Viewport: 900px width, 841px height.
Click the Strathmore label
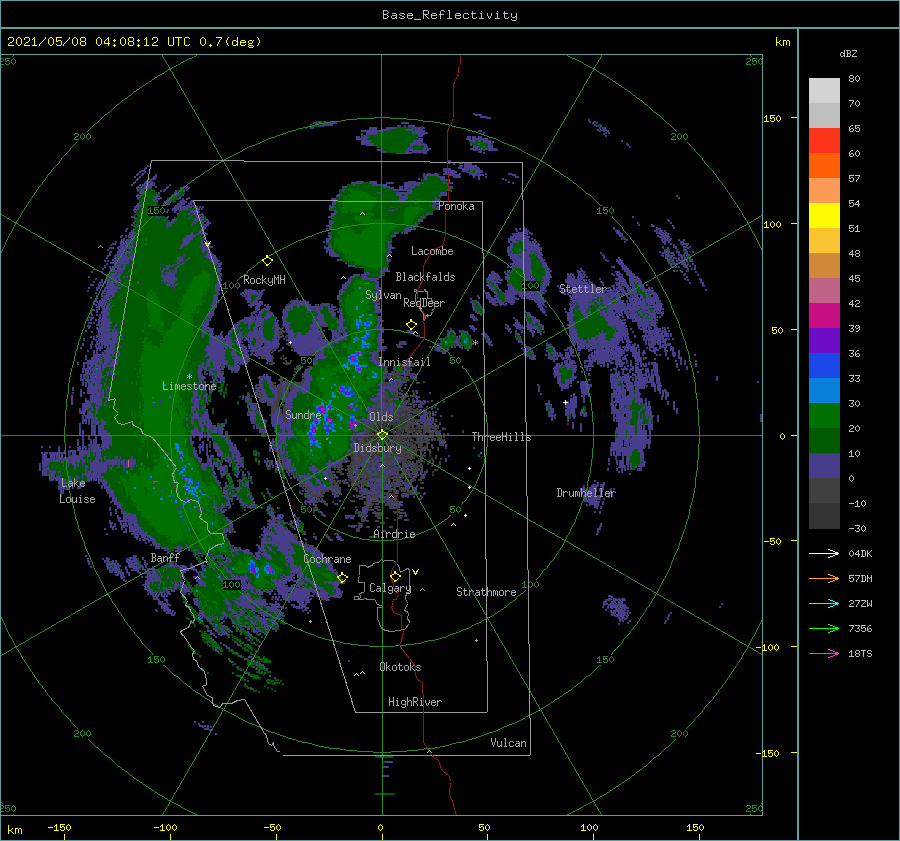(x=486, y=592)
